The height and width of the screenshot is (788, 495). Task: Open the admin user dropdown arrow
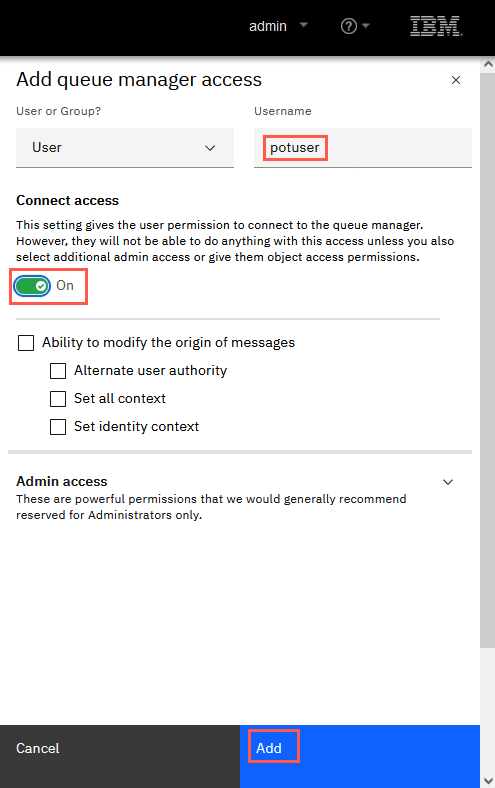click(304, 25)
